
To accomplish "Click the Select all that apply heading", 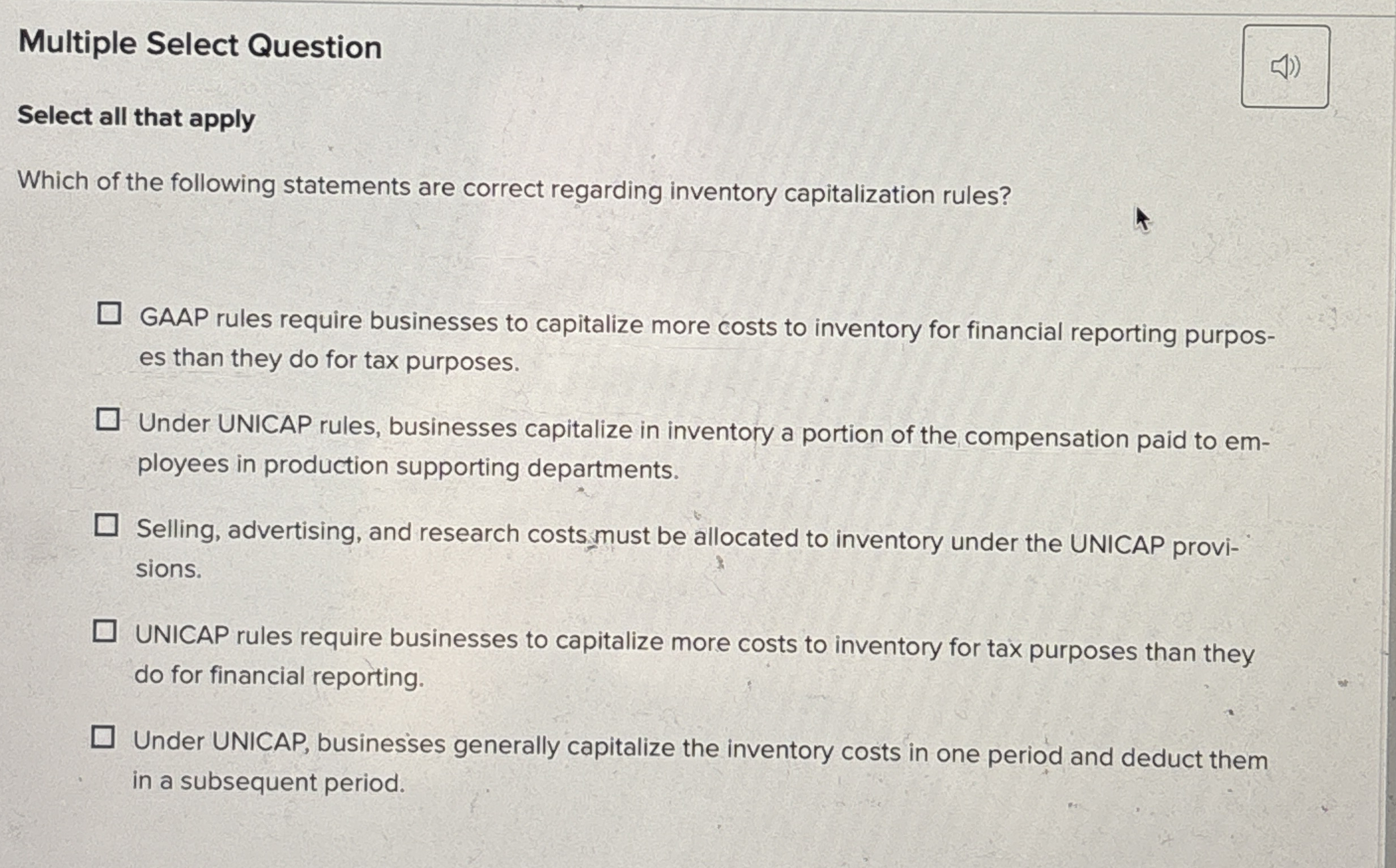I will point(135,118).
